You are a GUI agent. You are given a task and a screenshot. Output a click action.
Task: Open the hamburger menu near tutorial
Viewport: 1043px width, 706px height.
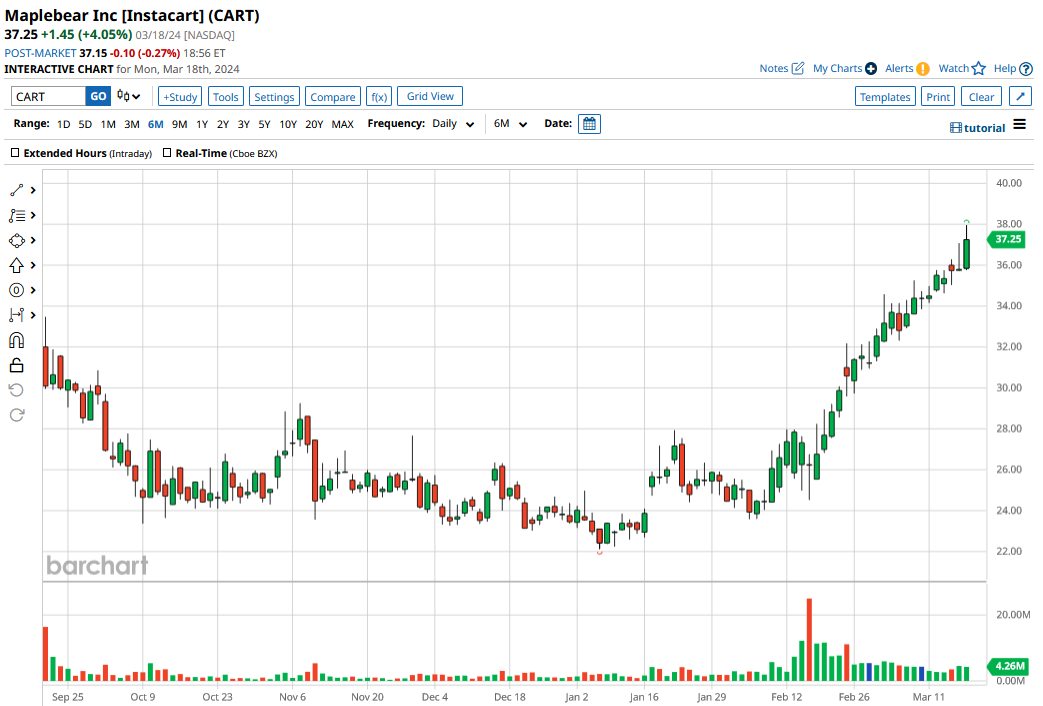[1018, 126]
